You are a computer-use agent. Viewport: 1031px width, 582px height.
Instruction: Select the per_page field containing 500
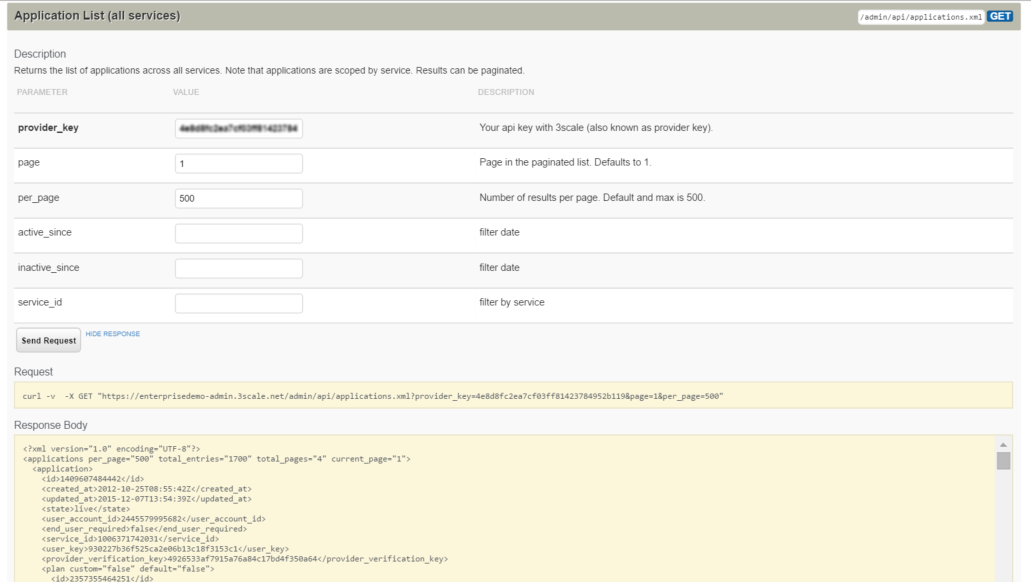click(x=238, y=198)
